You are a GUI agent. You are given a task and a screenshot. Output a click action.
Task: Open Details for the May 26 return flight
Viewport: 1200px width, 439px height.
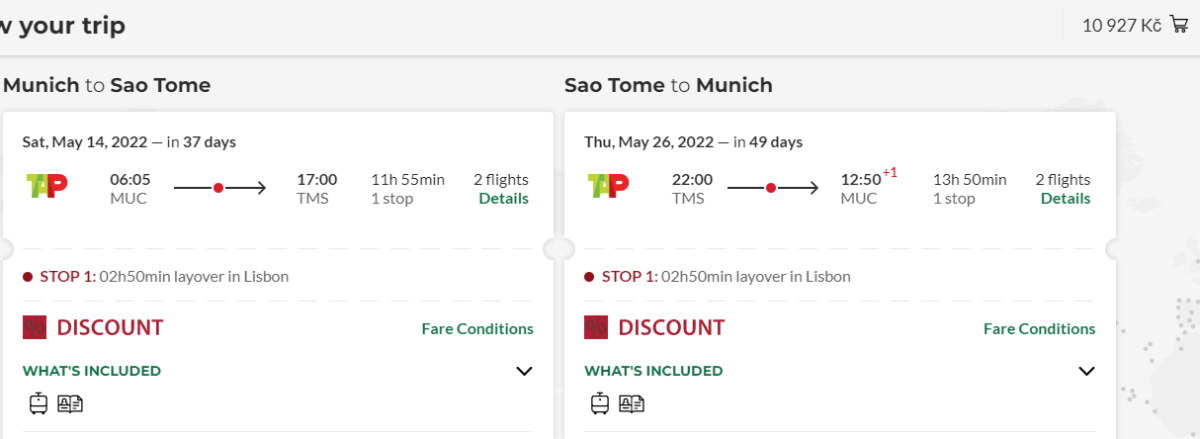[x=1065, y=199]
